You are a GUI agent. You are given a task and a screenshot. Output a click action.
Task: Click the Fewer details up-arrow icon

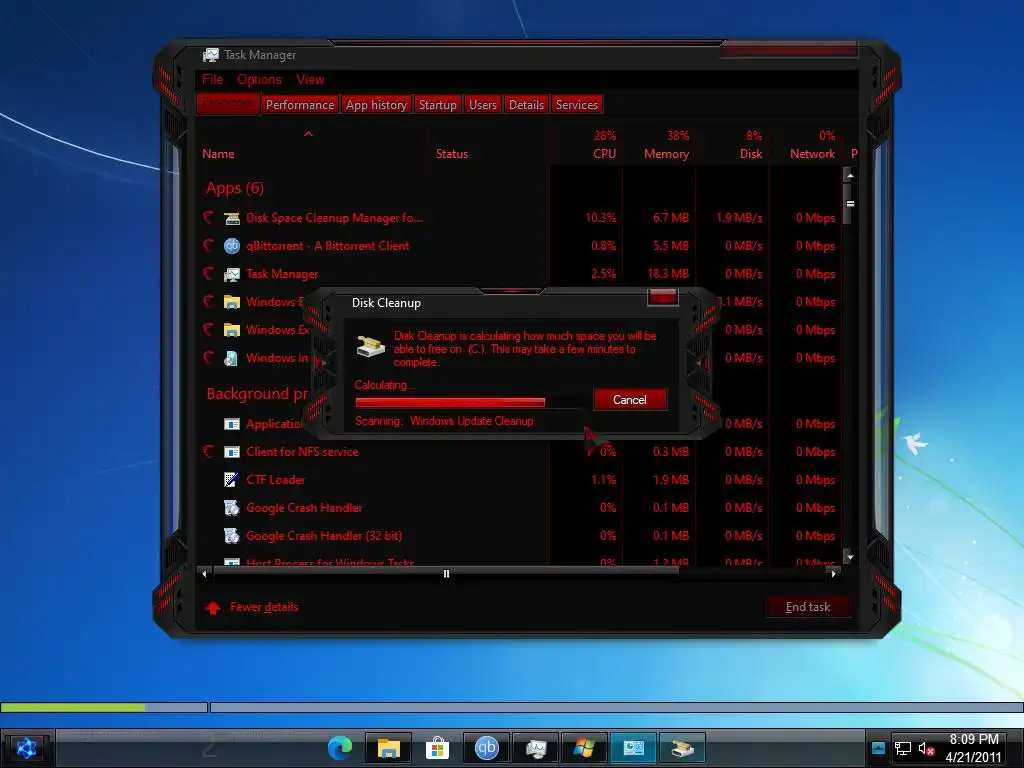click(213, 608)
